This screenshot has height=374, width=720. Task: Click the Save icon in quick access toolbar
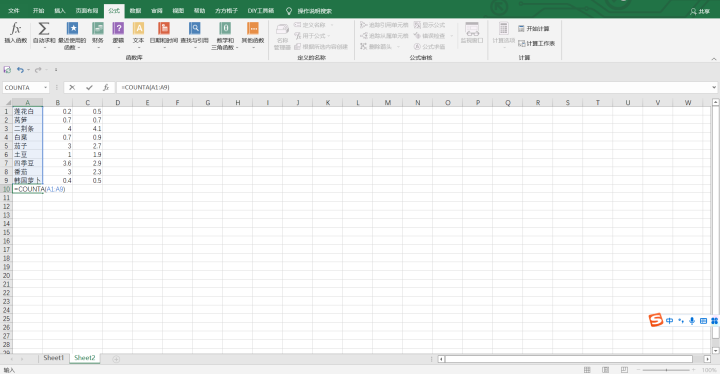pos(7,70)
